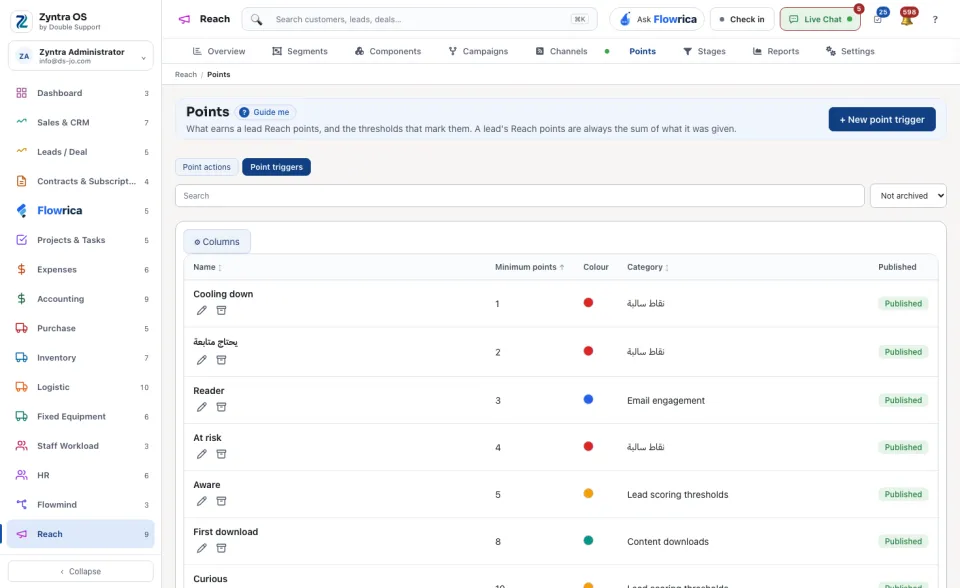
Task: Edit the At risk trigger
Action: pyautogui.click(x=201, y=454)
